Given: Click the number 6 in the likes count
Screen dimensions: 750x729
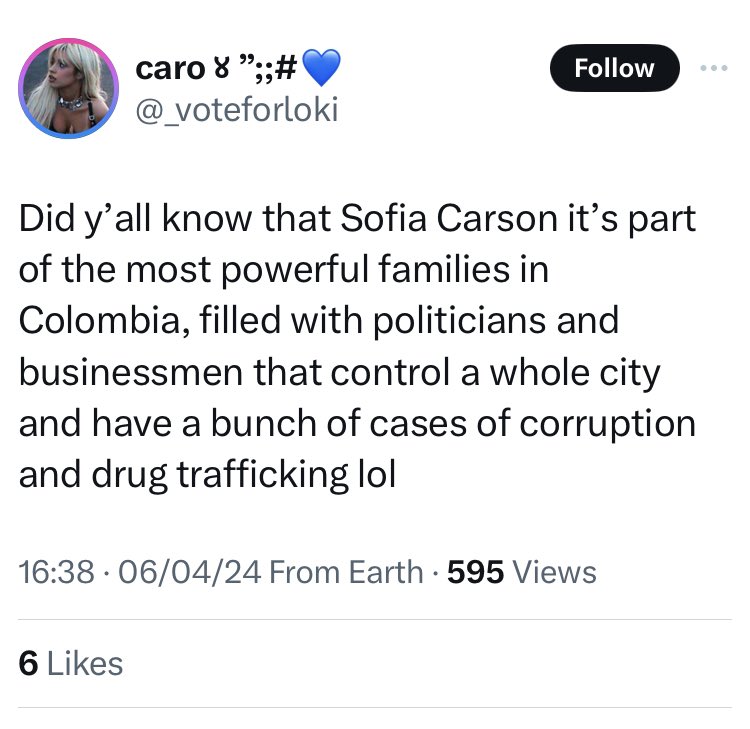Looking at the screenshot, I should point(28,664).
